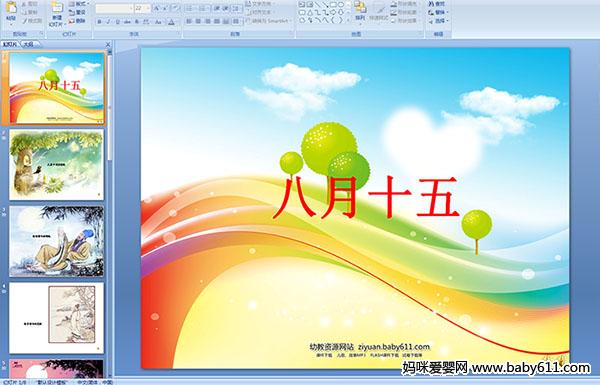Viewport: 600px width, 385px height.
Task: Click the Select tool in Editing group
Action: coord(439,21)
